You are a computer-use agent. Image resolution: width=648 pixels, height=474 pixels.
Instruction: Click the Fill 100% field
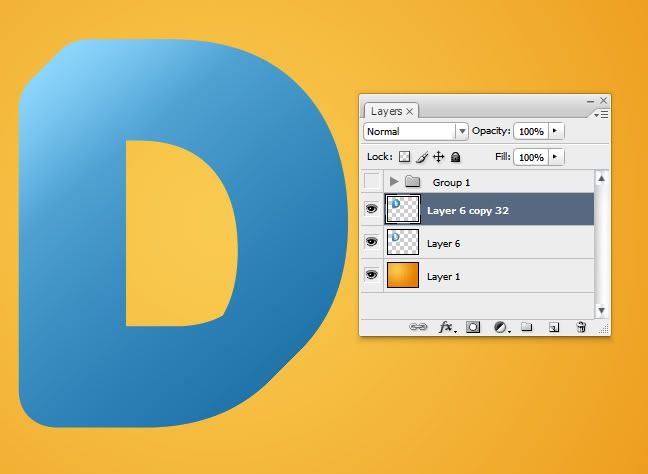[x=531, y=157]
